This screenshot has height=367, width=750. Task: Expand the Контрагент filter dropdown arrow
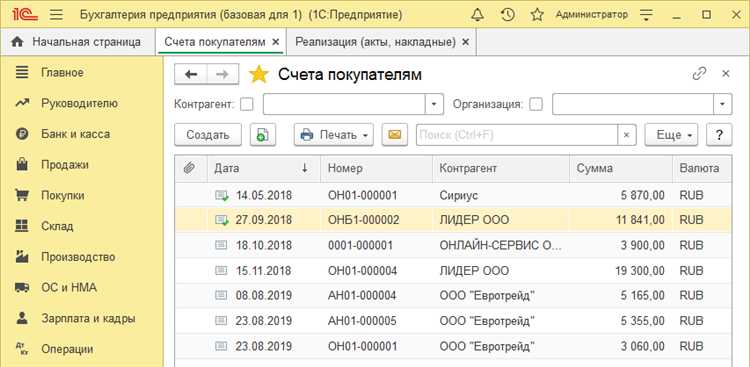coord(434,104)
